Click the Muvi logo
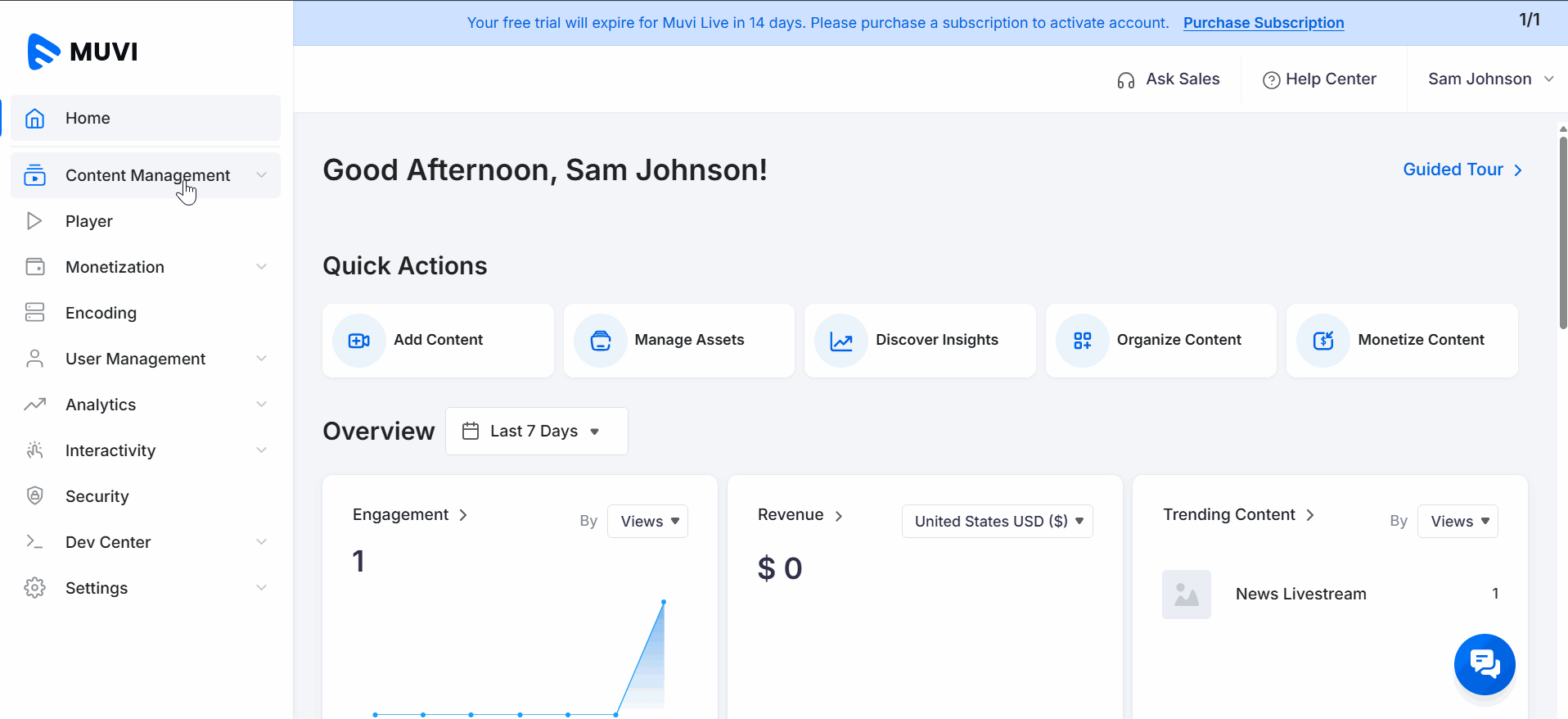 tap(83, 52)
